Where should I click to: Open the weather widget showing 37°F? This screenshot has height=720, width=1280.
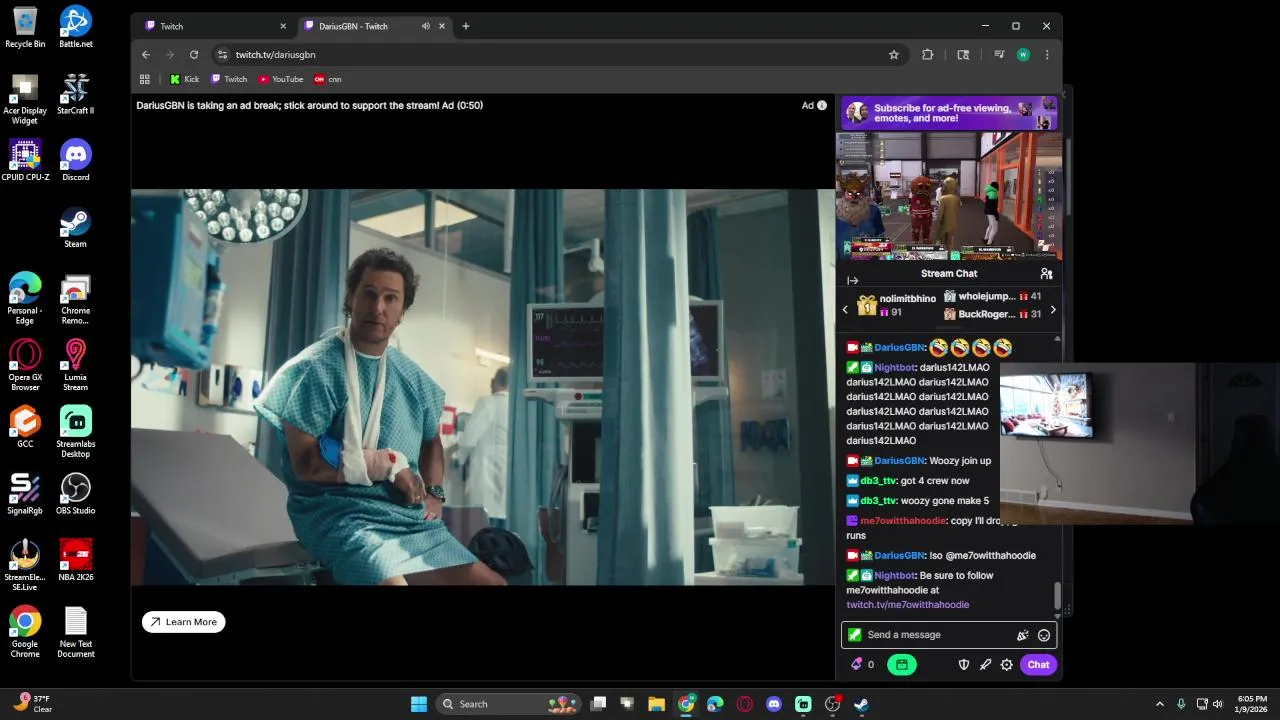pos(33,704)
